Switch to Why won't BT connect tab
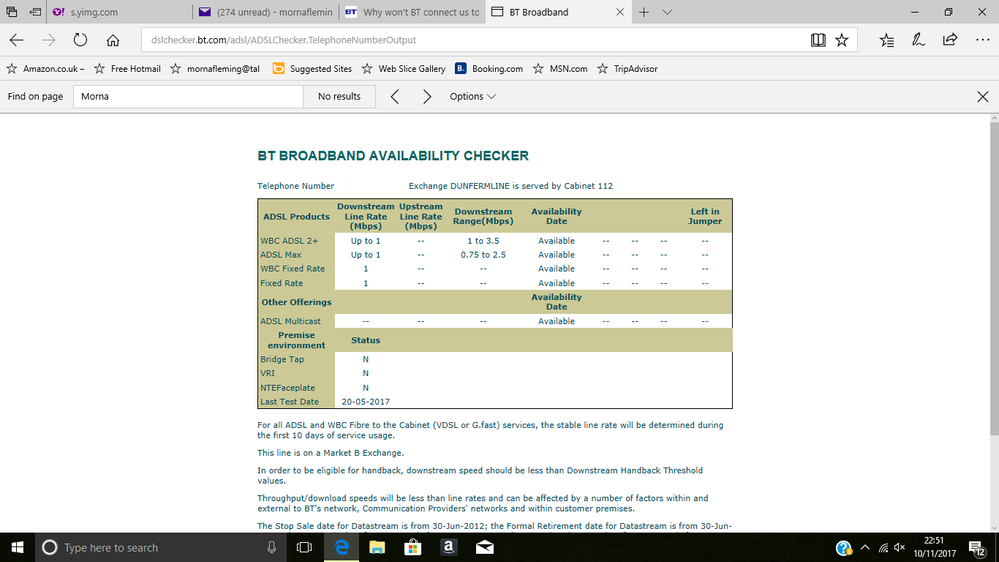The image size is (999, 562). (412, 12)
